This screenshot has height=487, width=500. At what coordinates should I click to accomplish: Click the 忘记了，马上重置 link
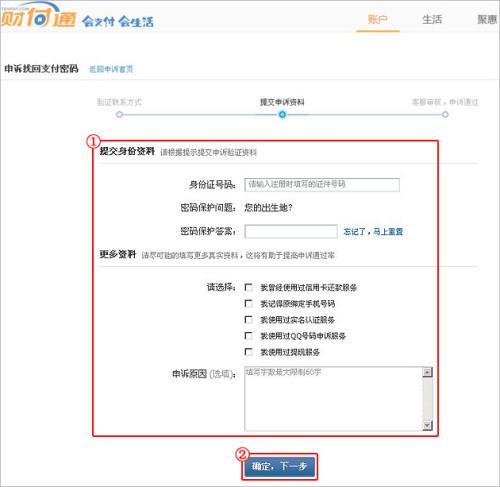click(373, 232)
